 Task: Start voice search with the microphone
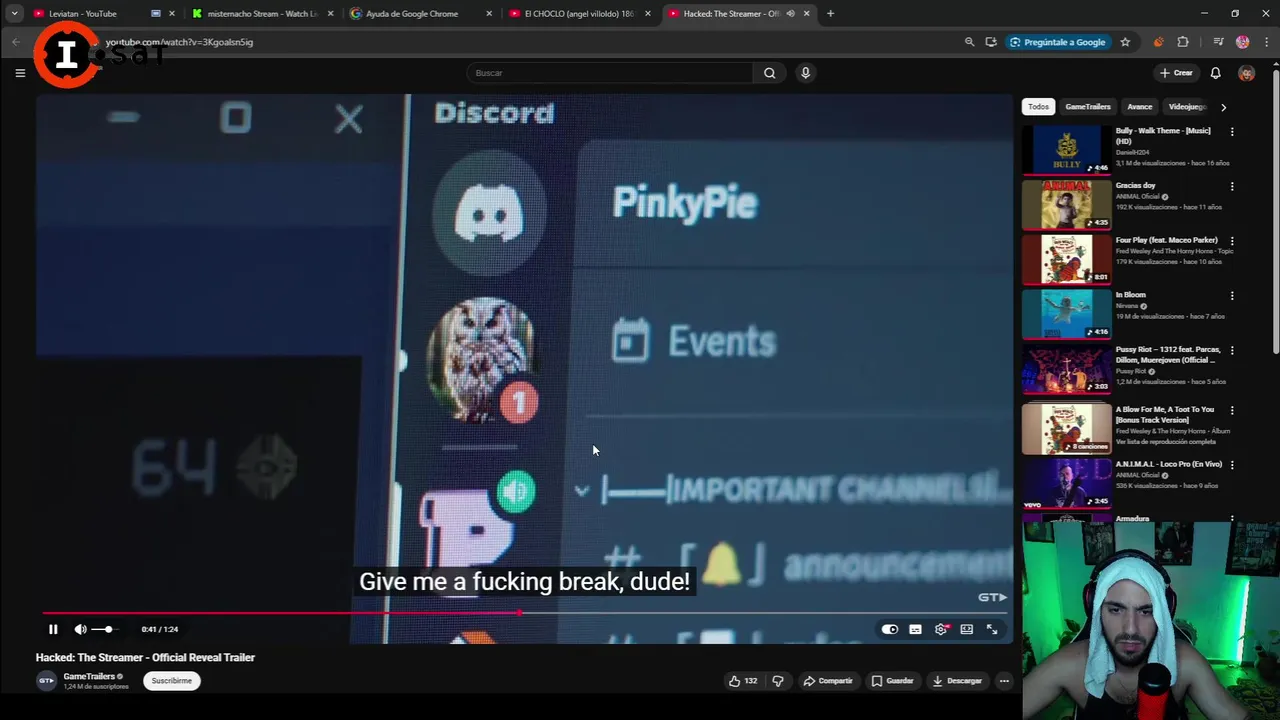(805, 72)
